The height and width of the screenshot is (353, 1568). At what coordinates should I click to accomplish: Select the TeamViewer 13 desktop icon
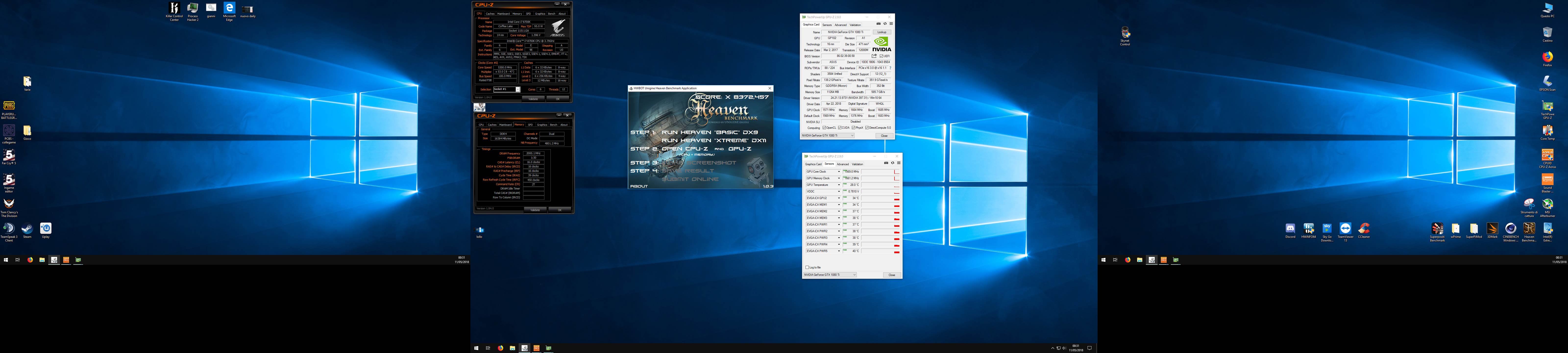1345,232
